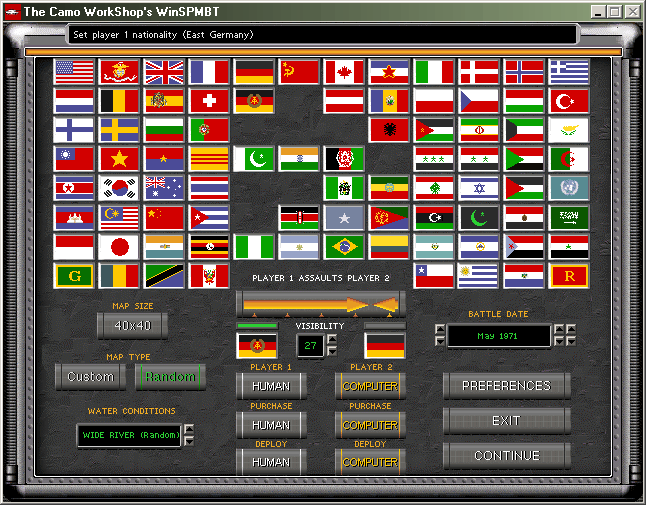This screenshot has width=646, height=505.
Task: Select the USMC red flag
Action: (119, 72)
